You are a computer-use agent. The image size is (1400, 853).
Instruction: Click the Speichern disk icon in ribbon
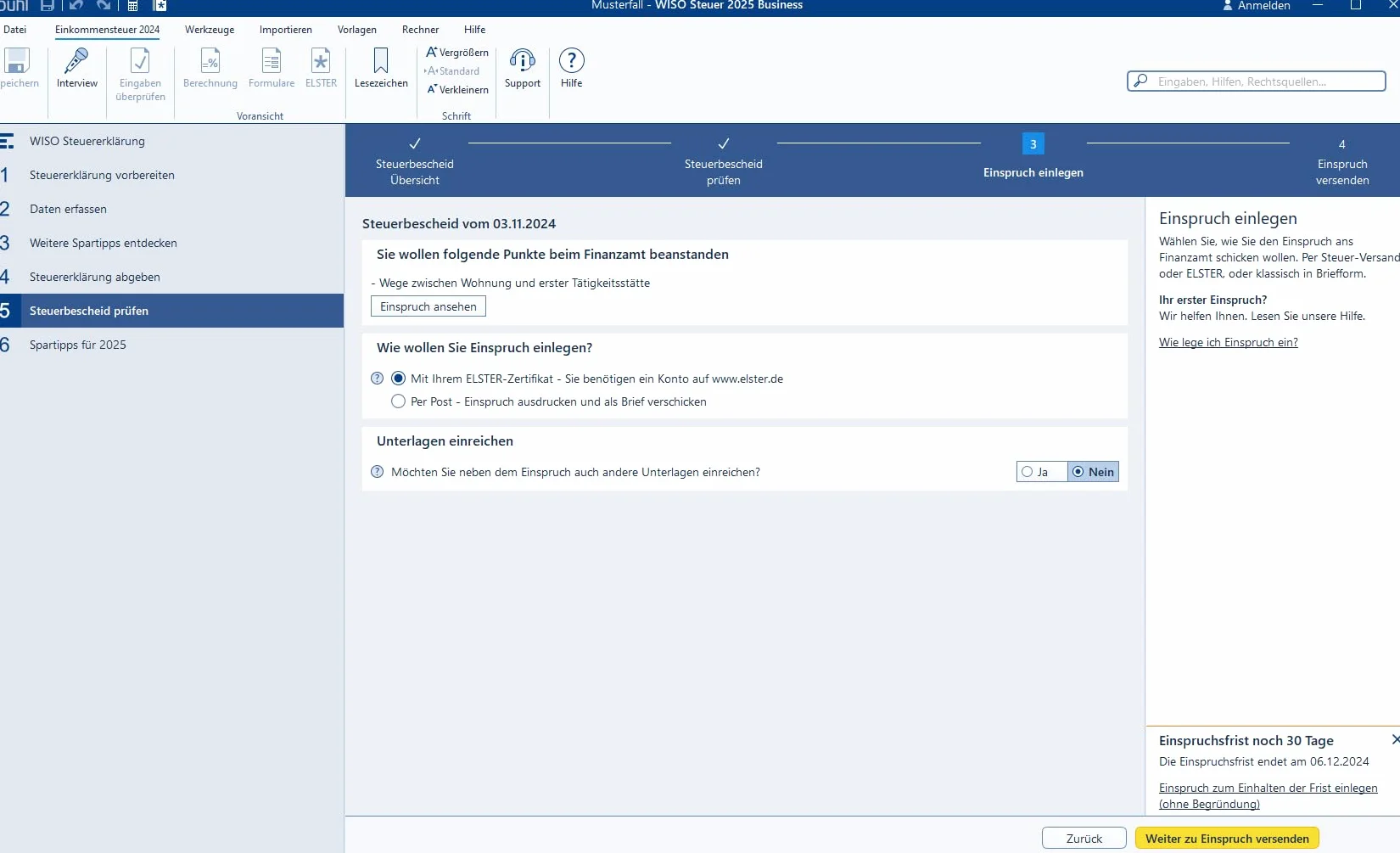tap(16, 61)
